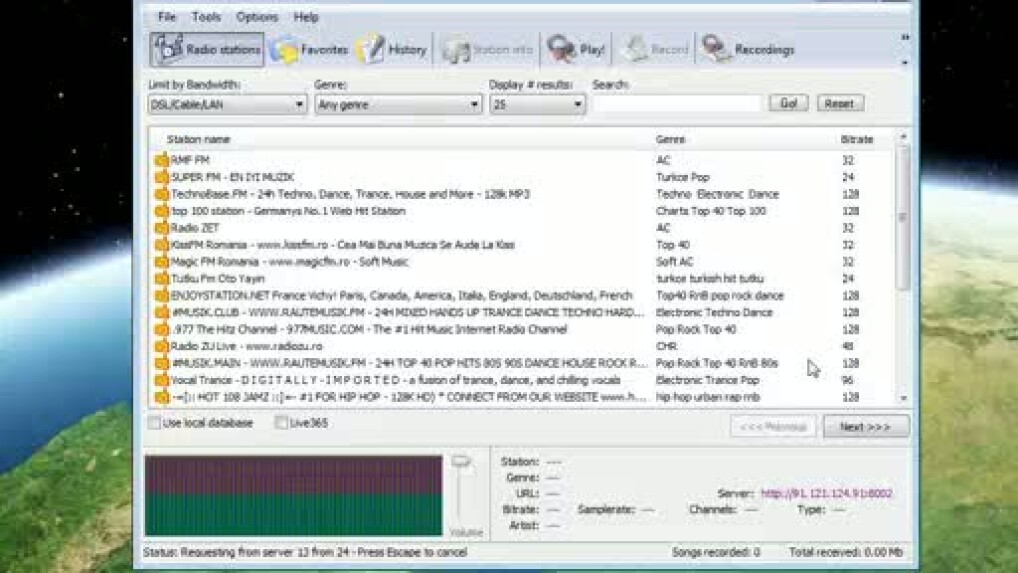Click the Search text field
The height and width of the screenshot is (573, 1018).
[677, 104]
